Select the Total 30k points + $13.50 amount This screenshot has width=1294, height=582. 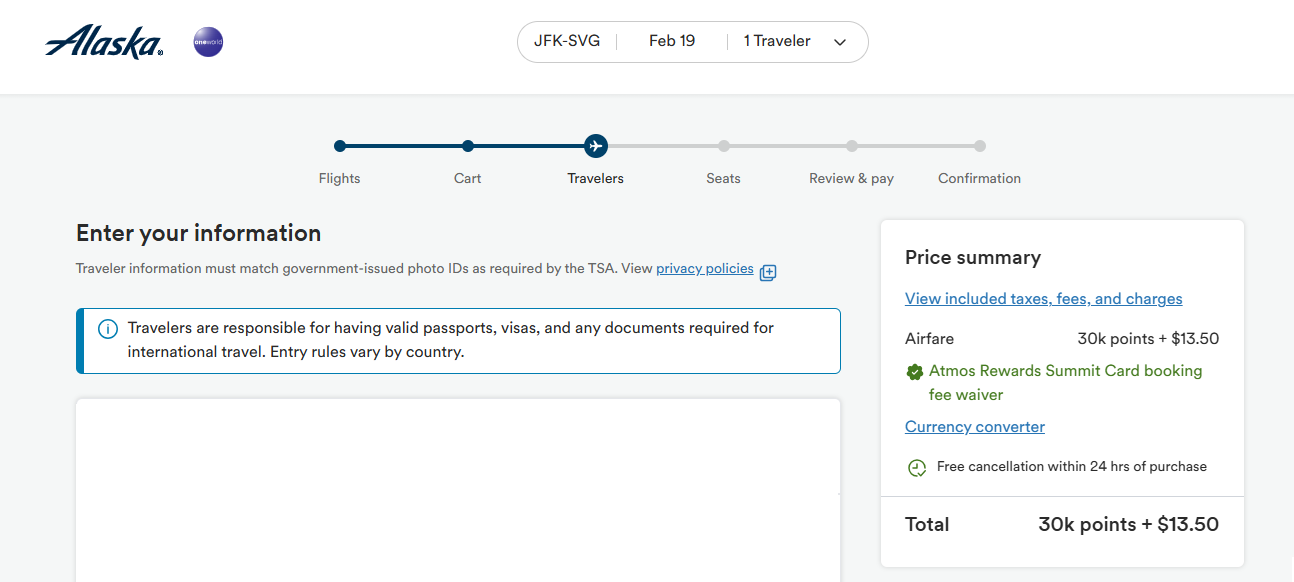pos(1129,524)
